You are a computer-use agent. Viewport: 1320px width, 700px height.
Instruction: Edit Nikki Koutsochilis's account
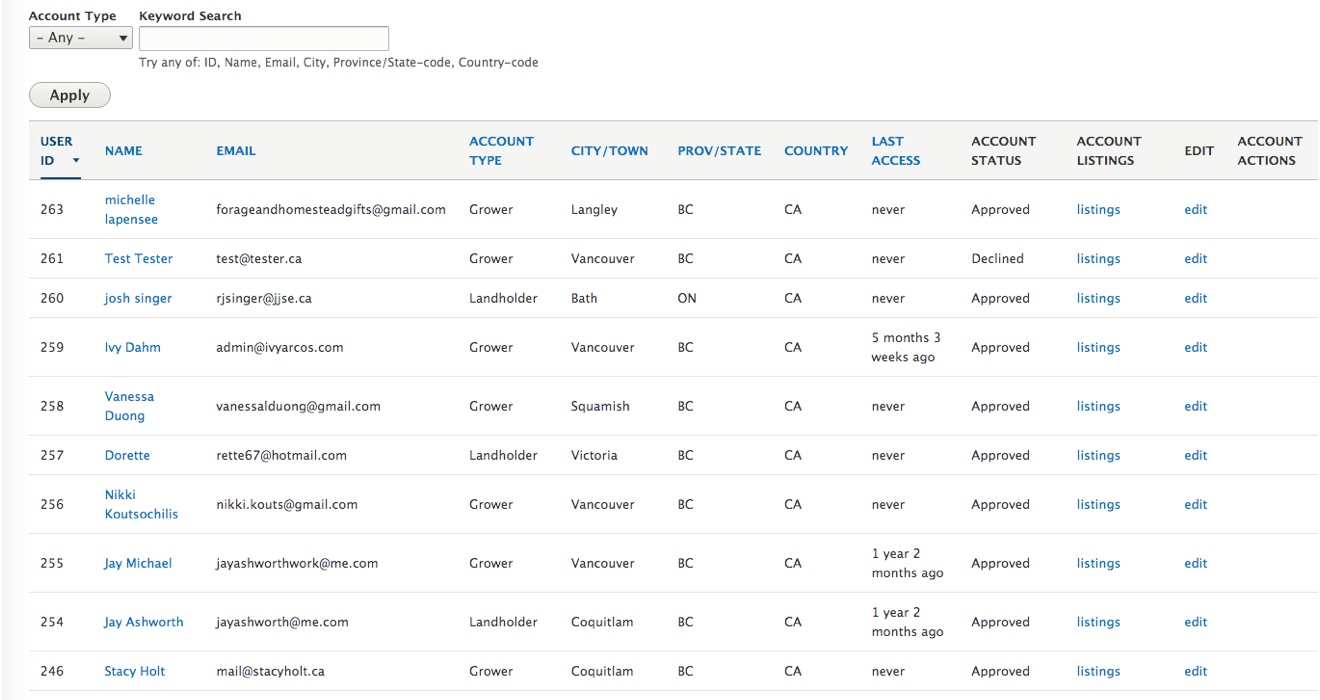tap(1195, 504)
